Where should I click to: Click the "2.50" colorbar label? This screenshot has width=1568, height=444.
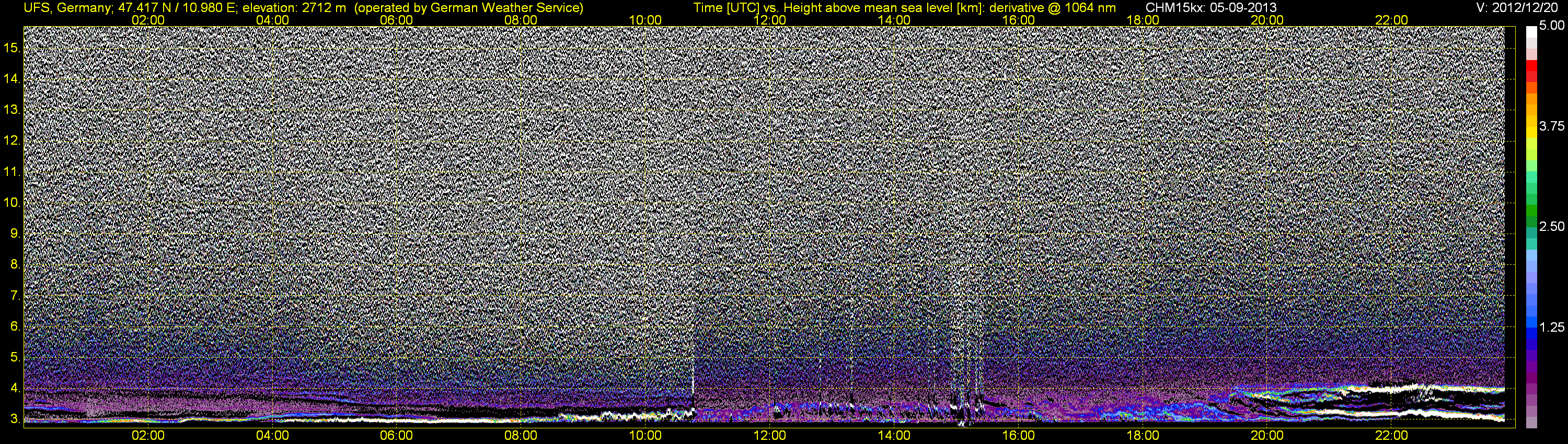(1552, 226)
